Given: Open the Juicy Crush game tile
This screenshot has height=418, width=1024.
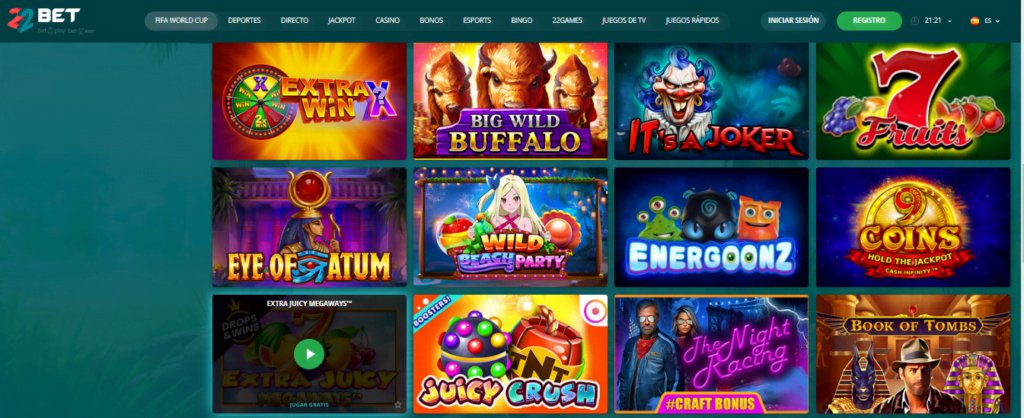Looking at the screenshot, I should [x=510, y=354].
